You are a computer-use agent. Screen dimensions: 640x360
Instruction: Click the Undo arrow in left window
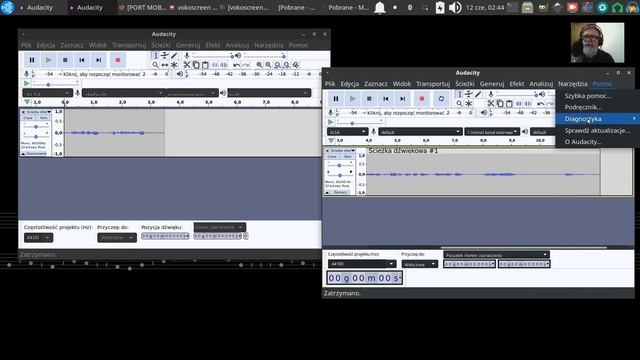click(236, 65)
